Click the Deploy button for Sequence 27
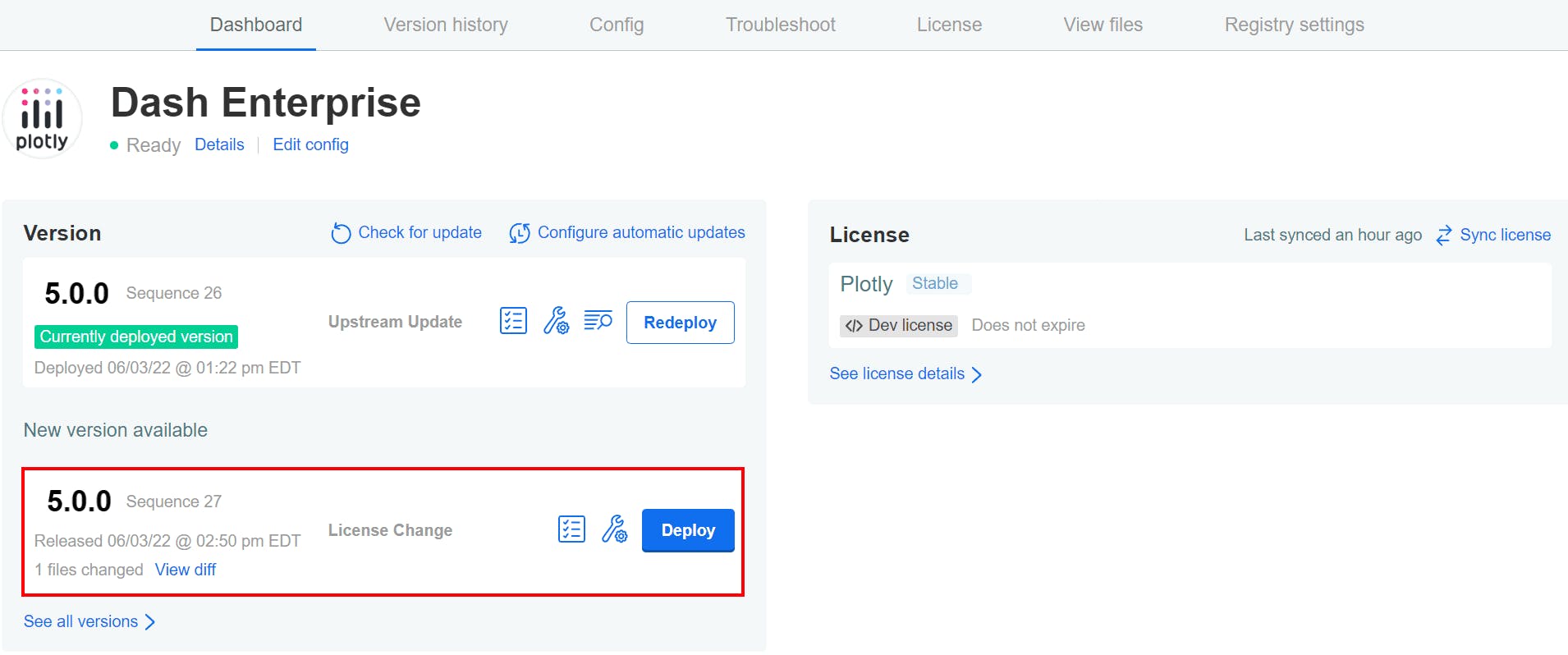Viewport: 1568px width, 655px height. 688,530
